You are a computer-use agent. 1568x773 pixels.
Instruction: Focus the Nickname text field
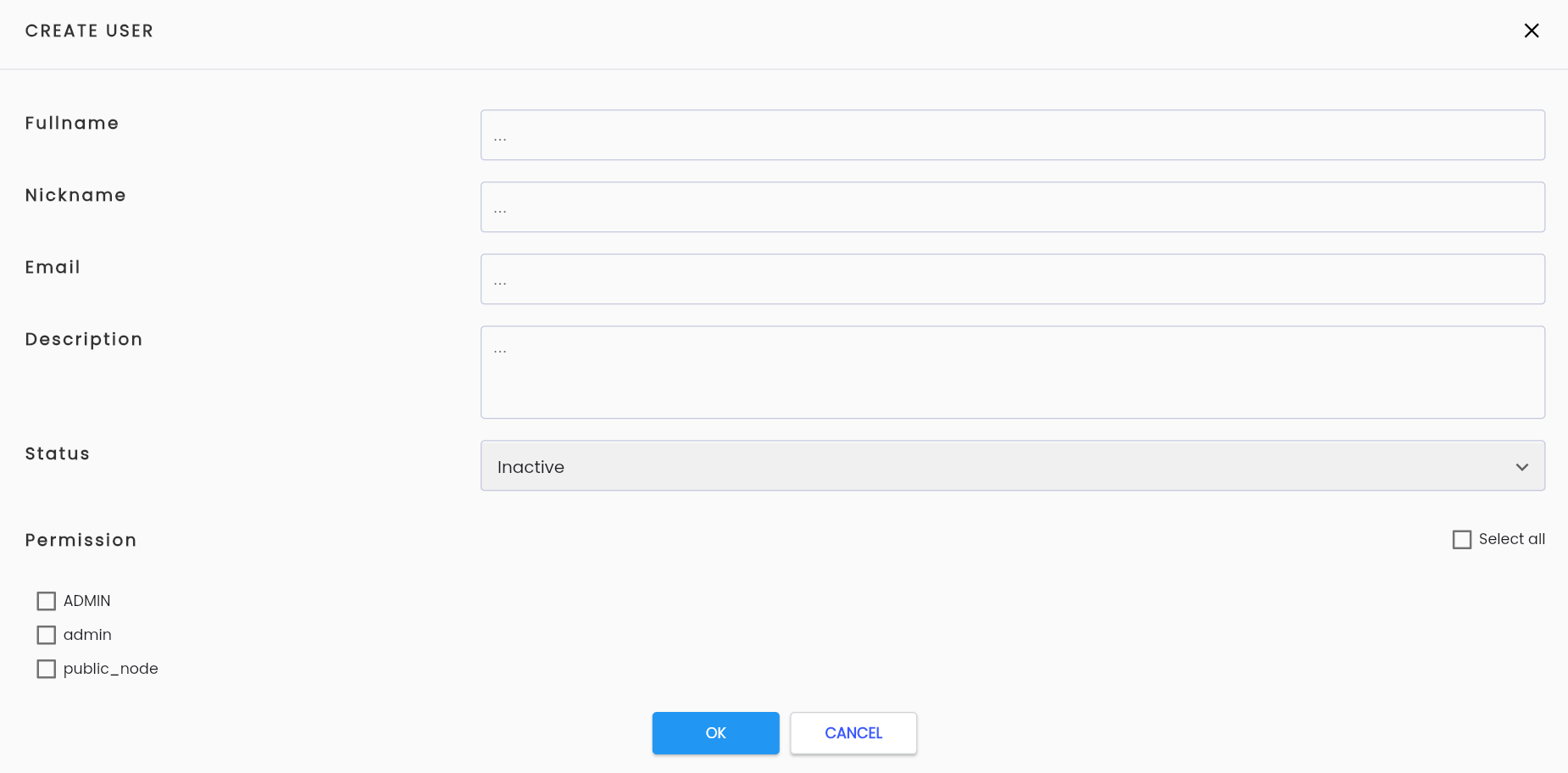(x=1013, y=207)
